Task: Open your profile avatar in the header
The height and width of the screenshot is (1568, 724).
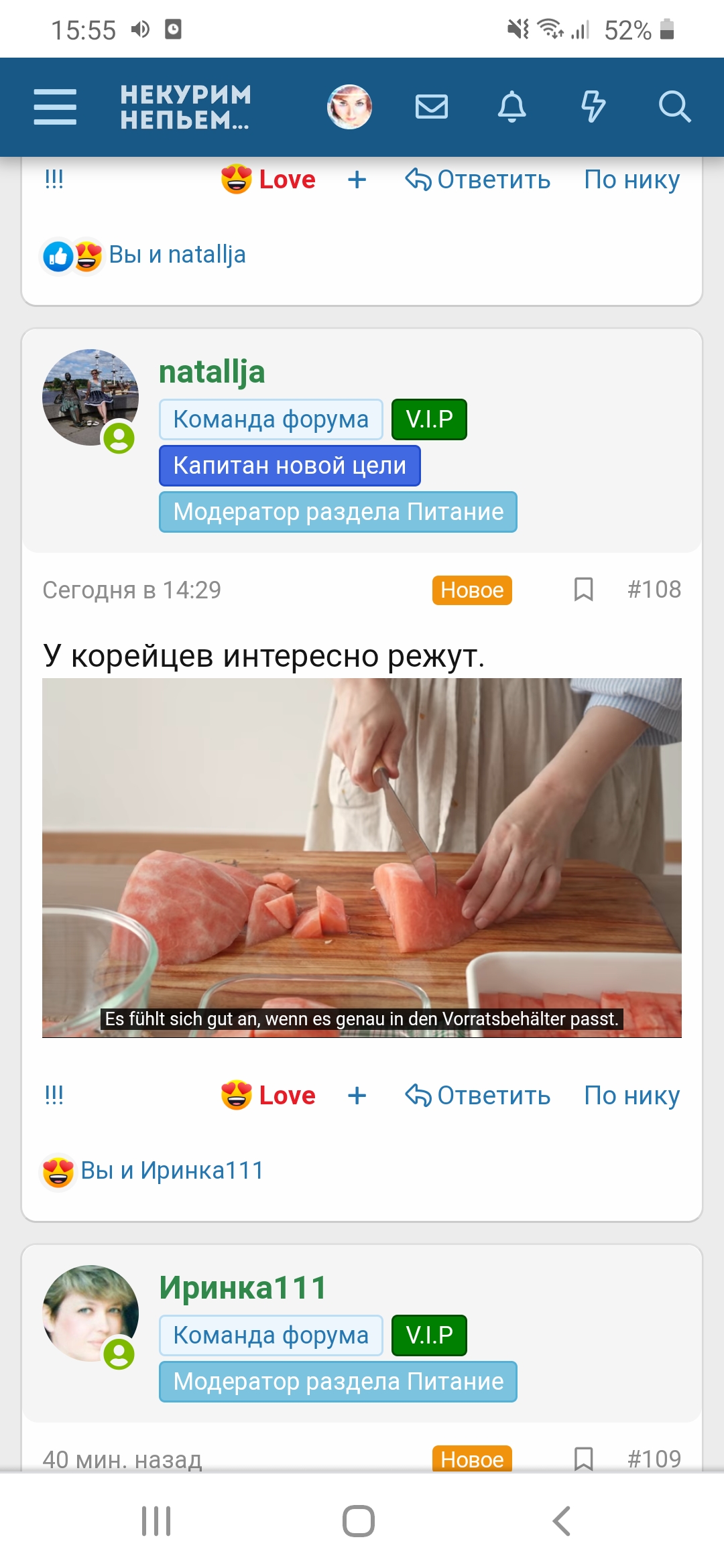Action: 349,107
